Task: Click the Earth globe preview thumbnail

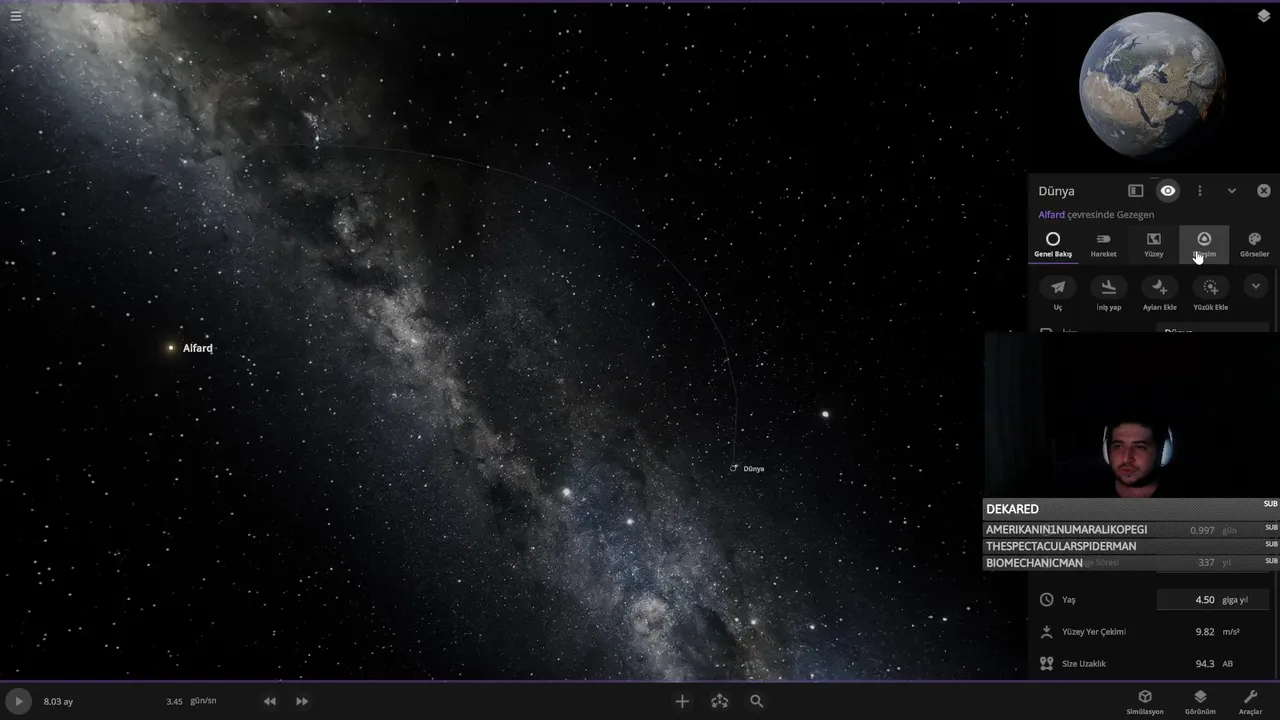Action: tap(1153, 85)
